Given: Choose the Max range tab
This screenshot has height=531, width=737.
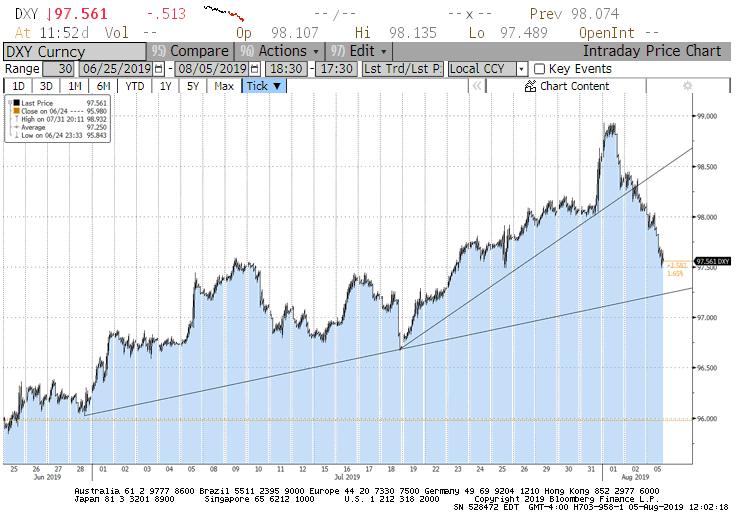Looking at the screenshot, I should pos(224,86).
